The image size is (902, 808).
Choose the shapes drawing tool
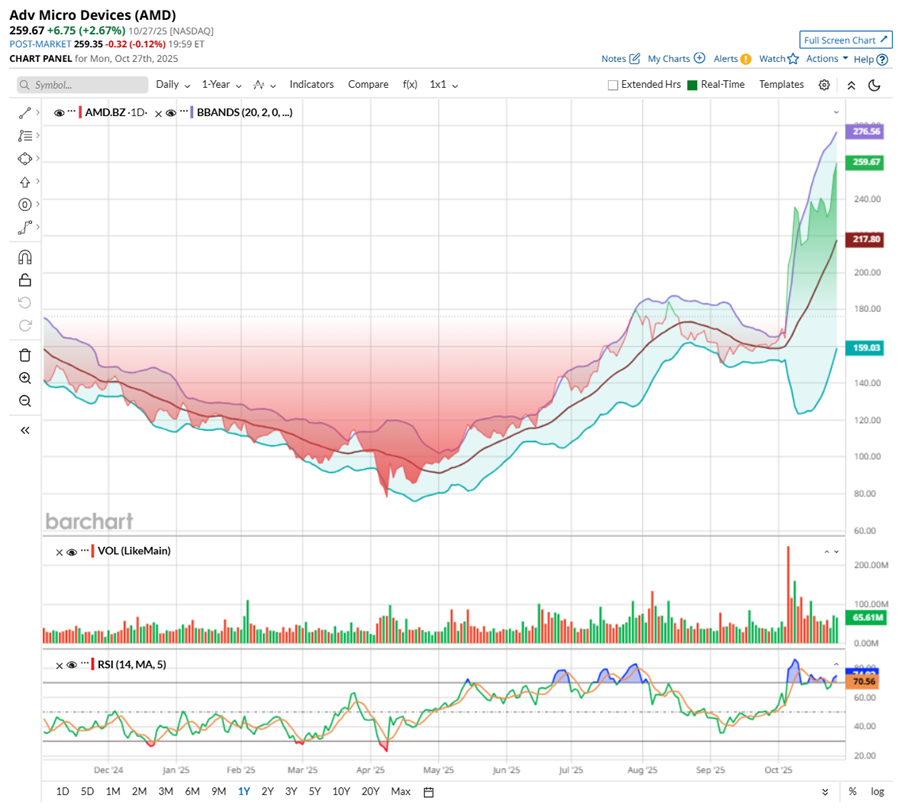pyautogui.click(x=24, y=159)
